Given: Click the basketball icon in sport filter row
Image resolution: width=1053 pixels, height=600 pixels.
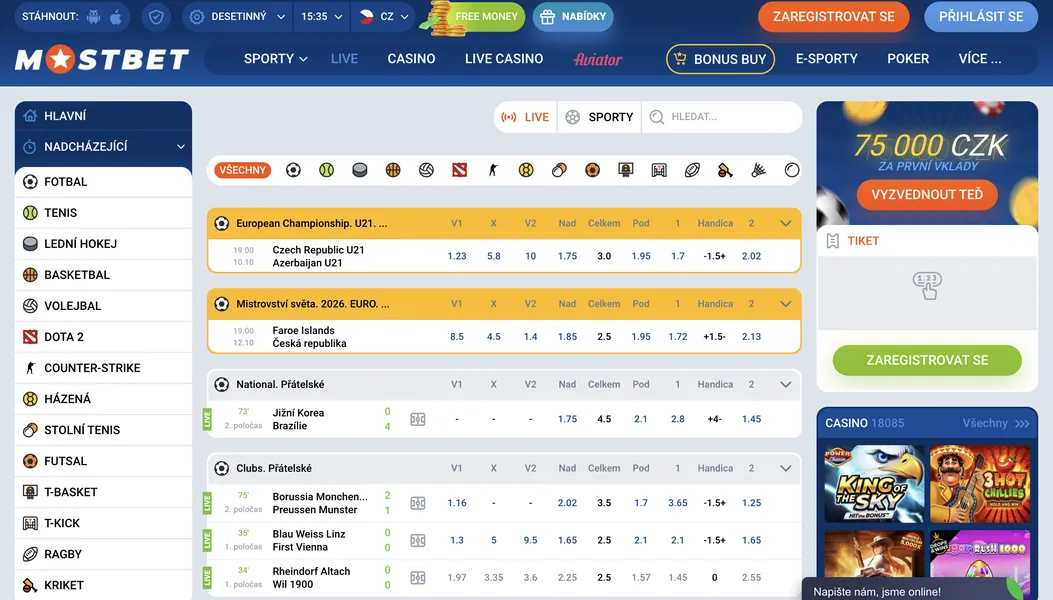Looking at the screenshot, I should (392, 170).
